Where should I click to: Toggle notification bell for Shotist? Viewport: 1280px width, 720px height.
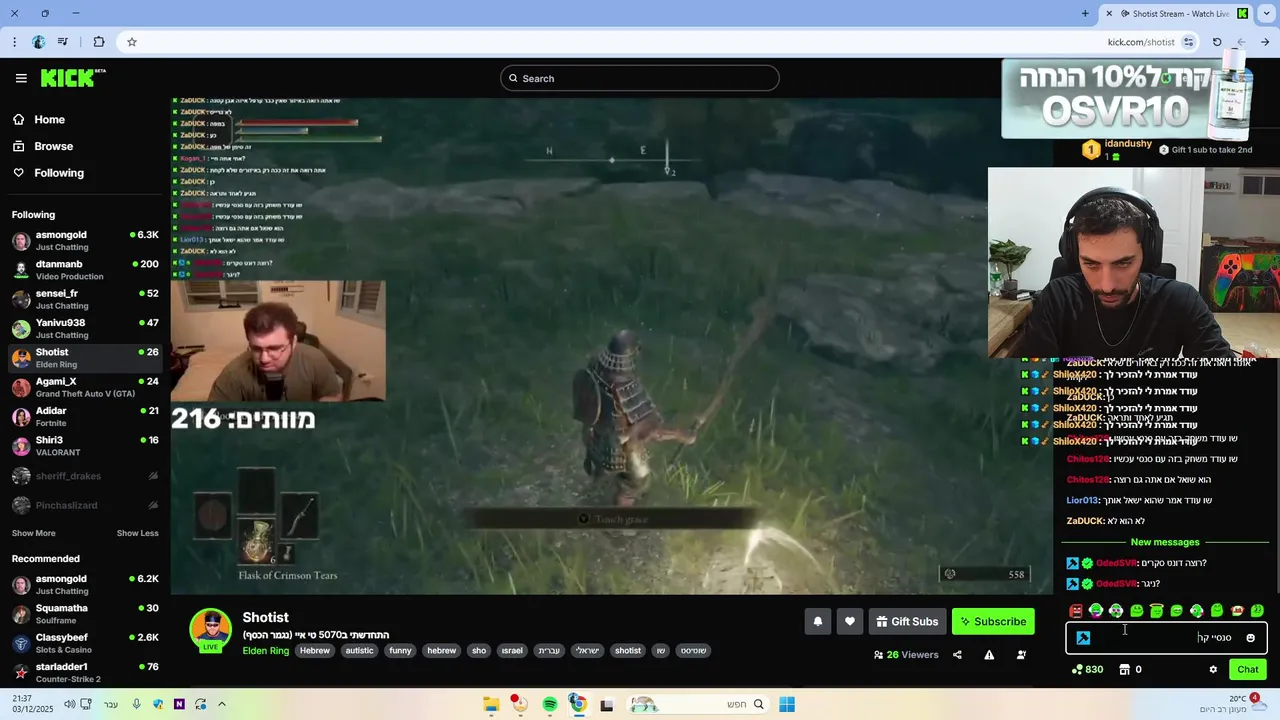click(818, 621)
